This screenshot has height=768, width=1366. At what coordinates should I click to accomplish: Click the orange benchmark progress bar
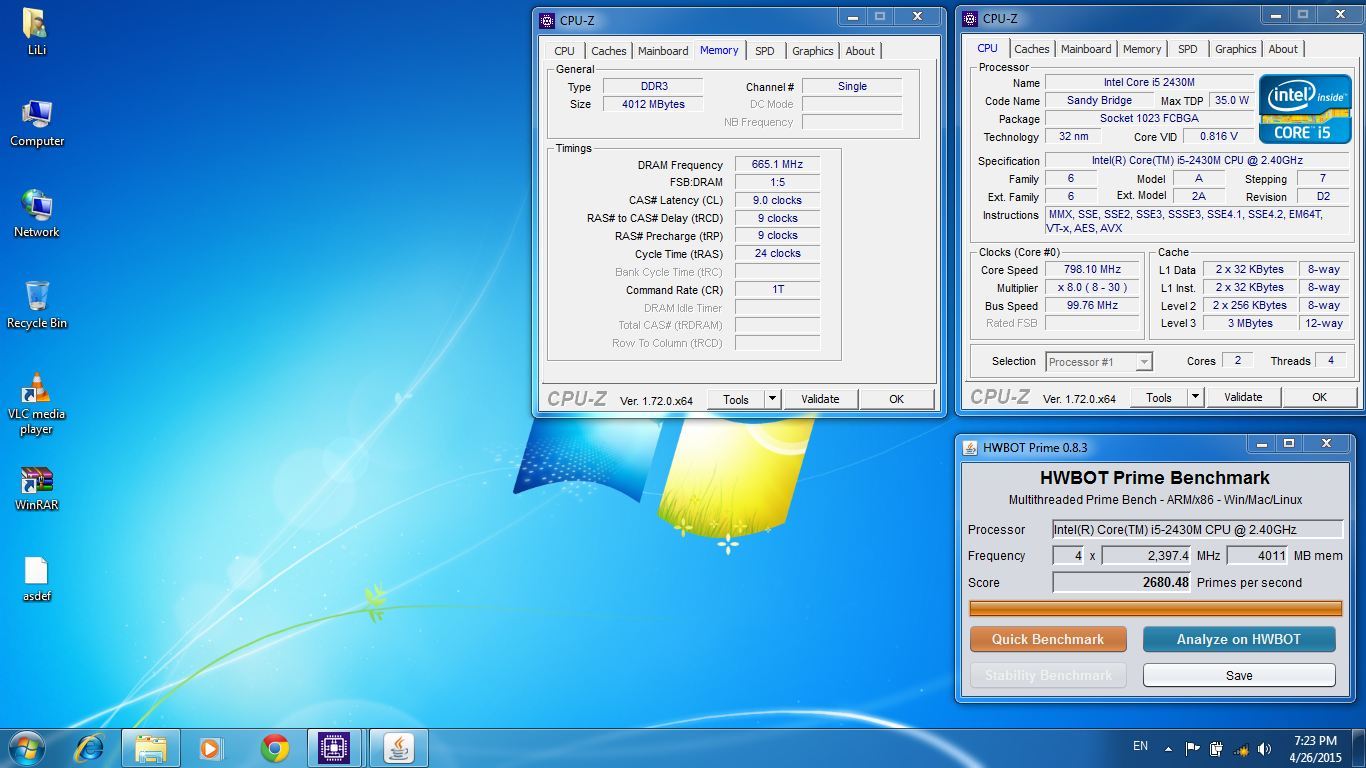click(x=1156, y=608)
